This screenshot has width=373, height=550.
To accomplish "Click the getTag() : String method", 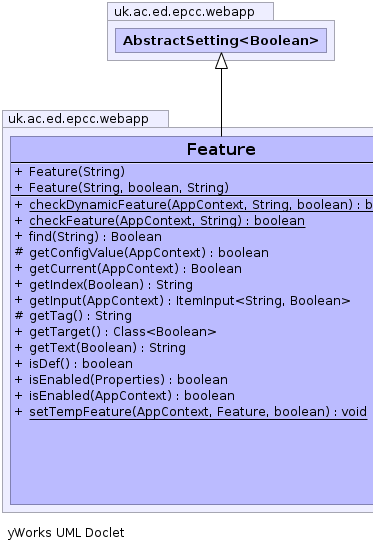I will 80,316.
